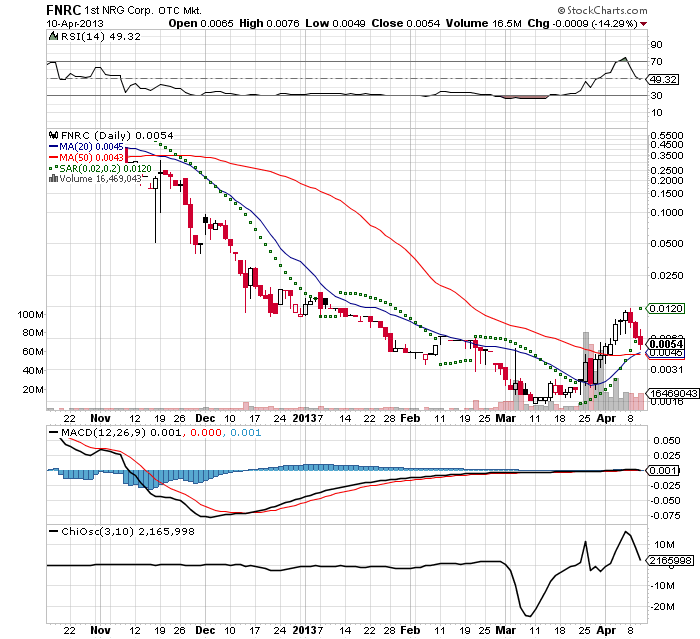
Task: Click the -0.075 MACD axis label
Action: point(664,516)
